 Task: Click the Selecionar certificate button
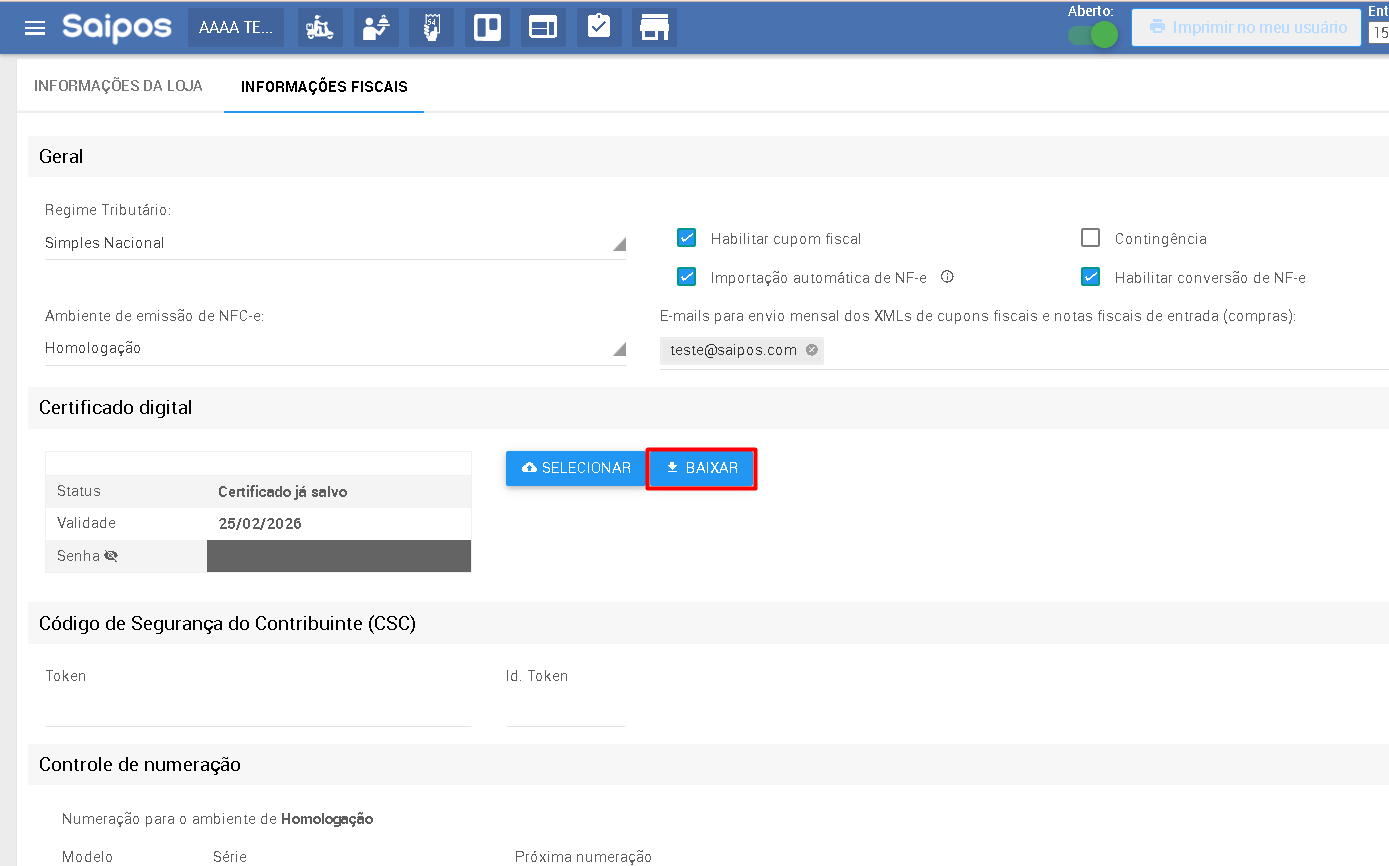click(x=576, y=468)
